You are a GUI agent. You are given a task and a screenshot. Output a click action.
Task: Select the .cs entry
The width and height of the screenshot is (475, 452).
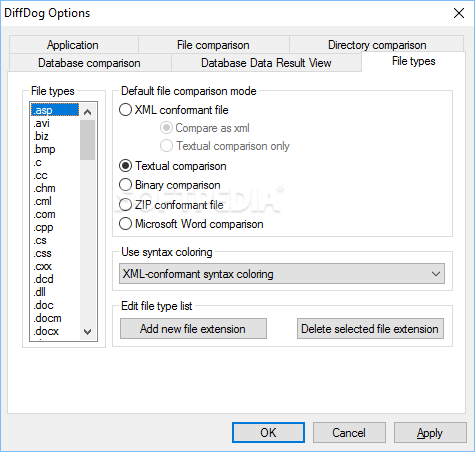pos(55,240)
